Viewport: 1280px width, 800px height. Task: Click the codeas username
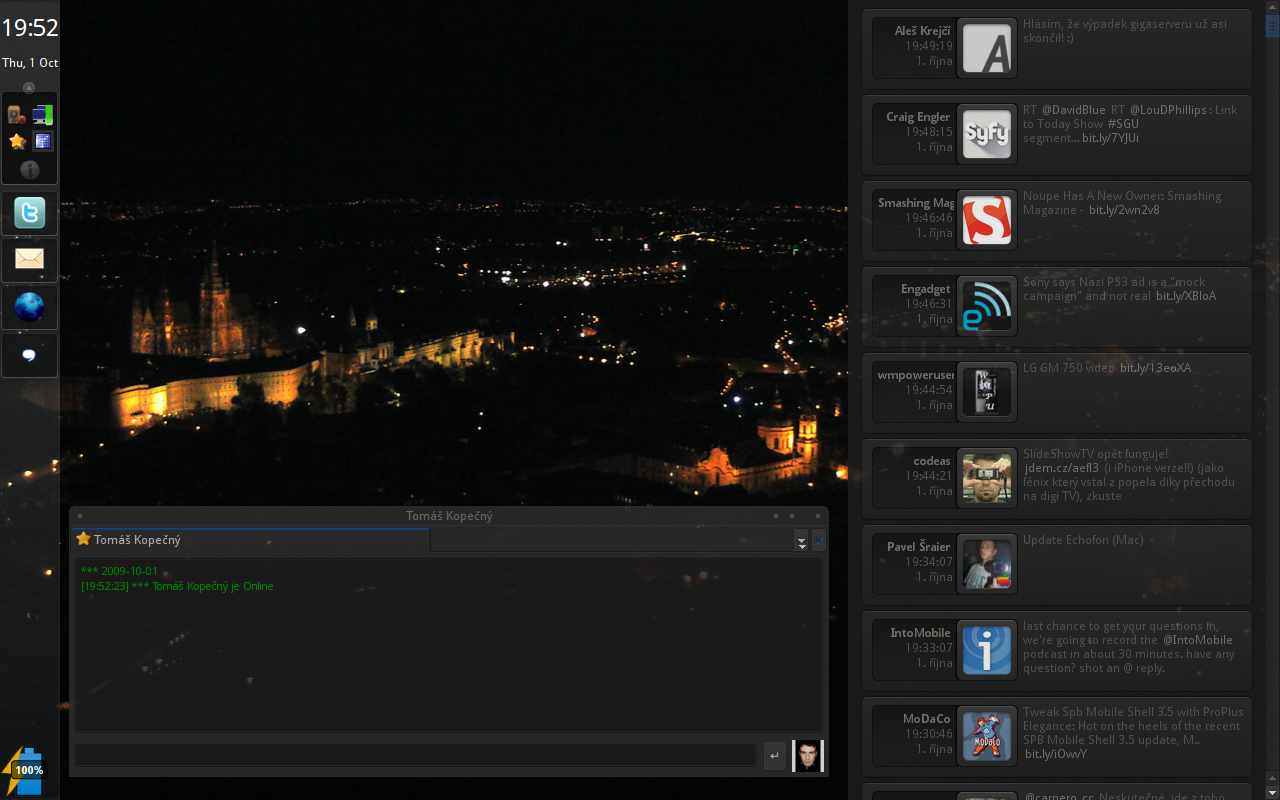point(932,461)
